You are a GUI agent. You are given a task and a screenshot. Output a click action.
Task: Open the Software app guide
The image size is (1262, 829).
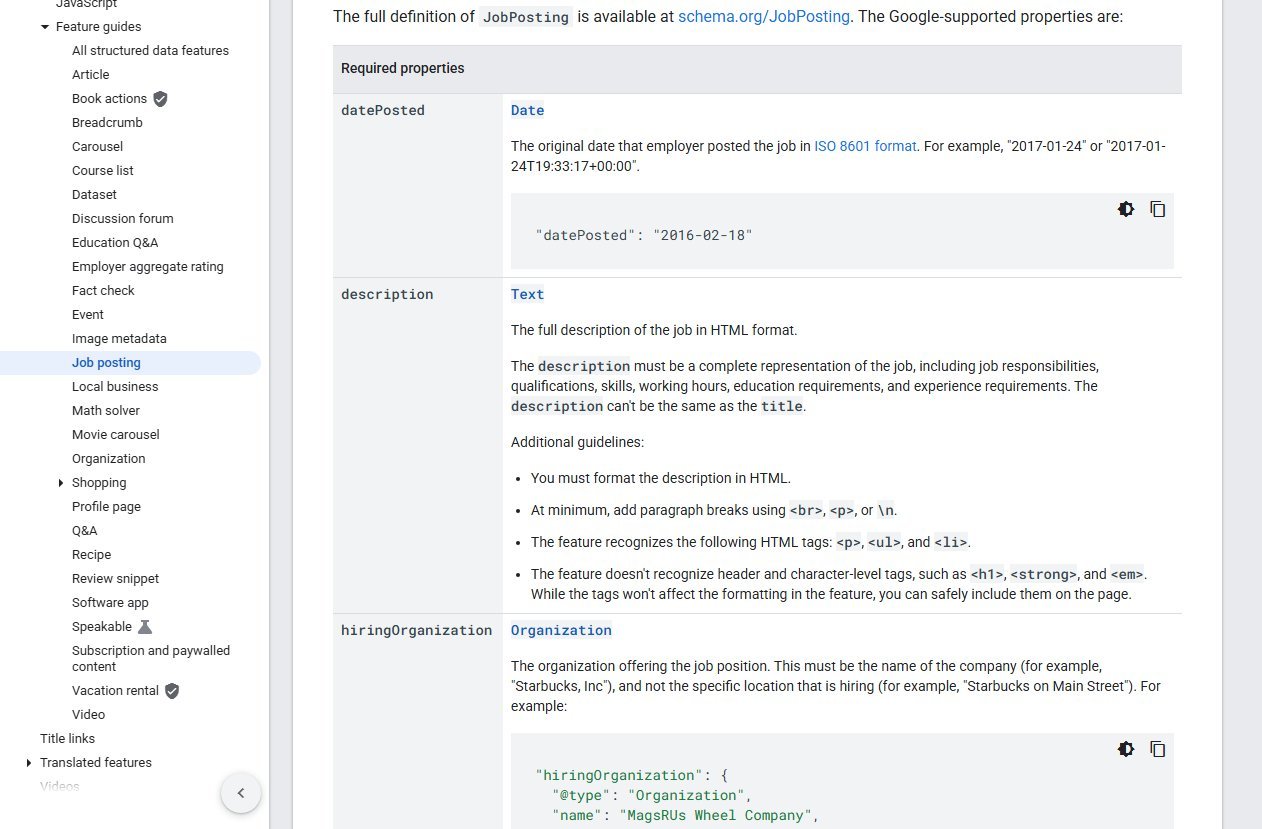[110, 603]
